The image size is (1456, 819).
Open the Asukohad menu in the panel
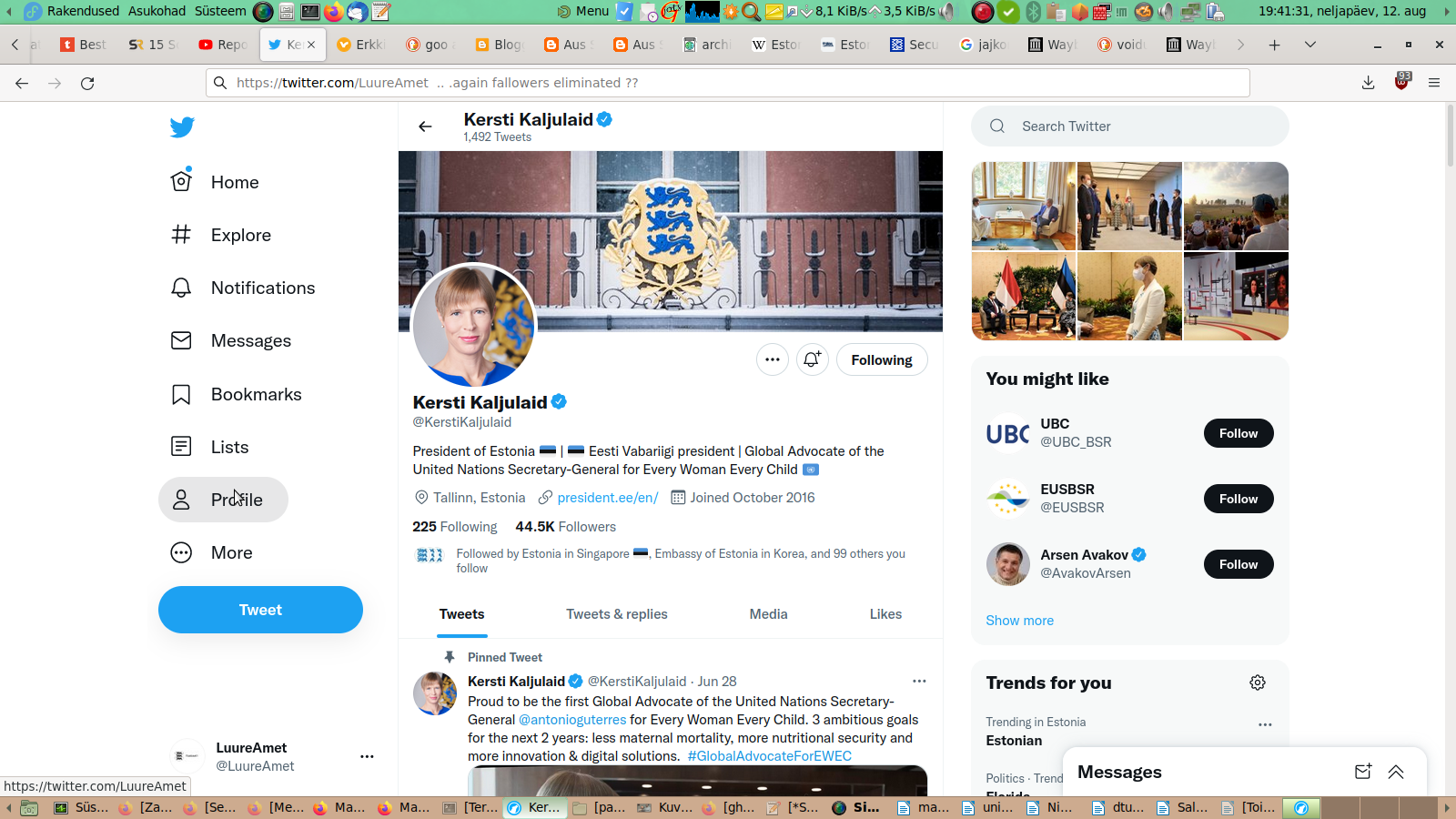(x=157, y=11)
